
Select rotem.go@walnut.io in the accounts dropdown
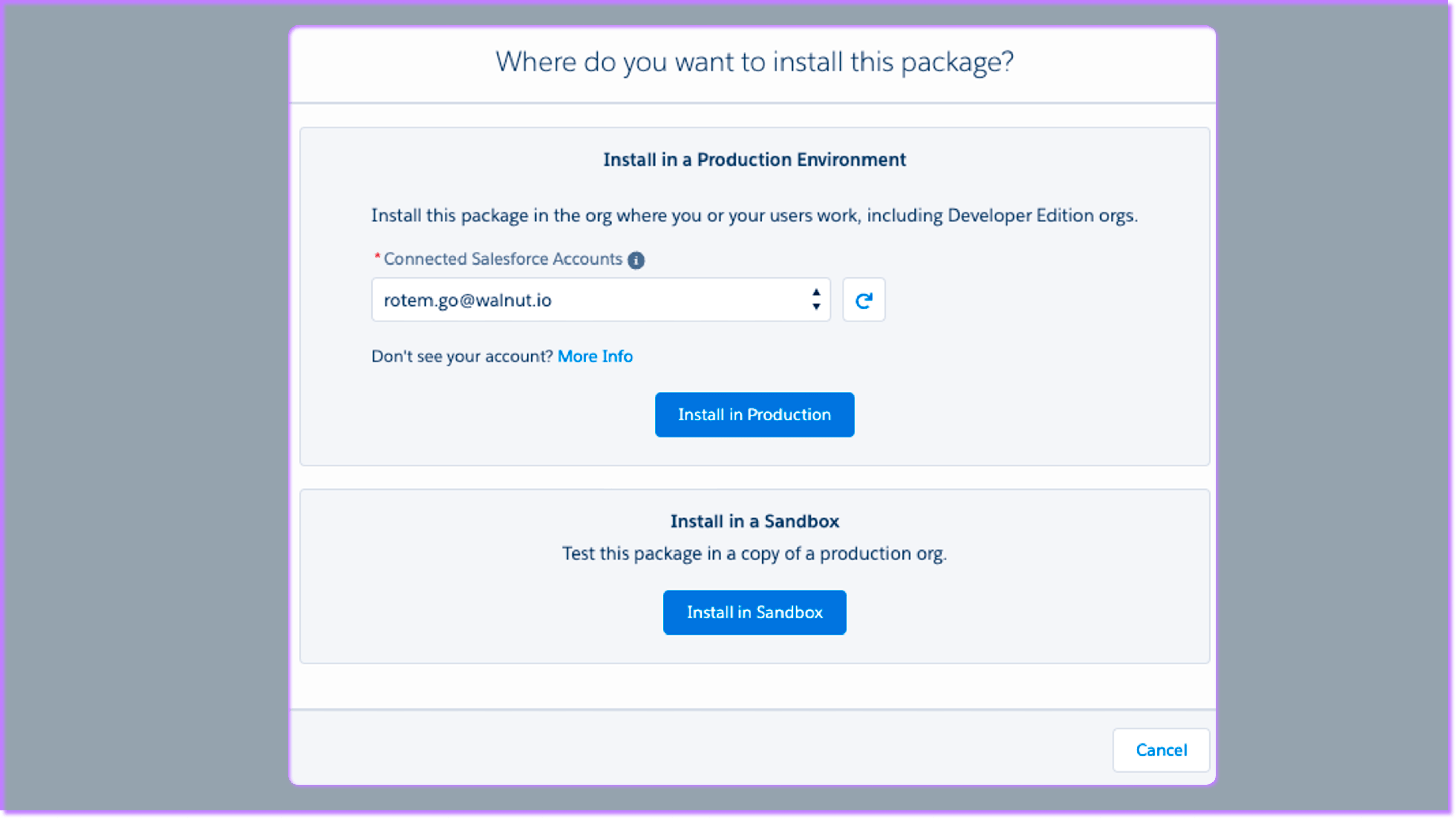coord(565,300)
